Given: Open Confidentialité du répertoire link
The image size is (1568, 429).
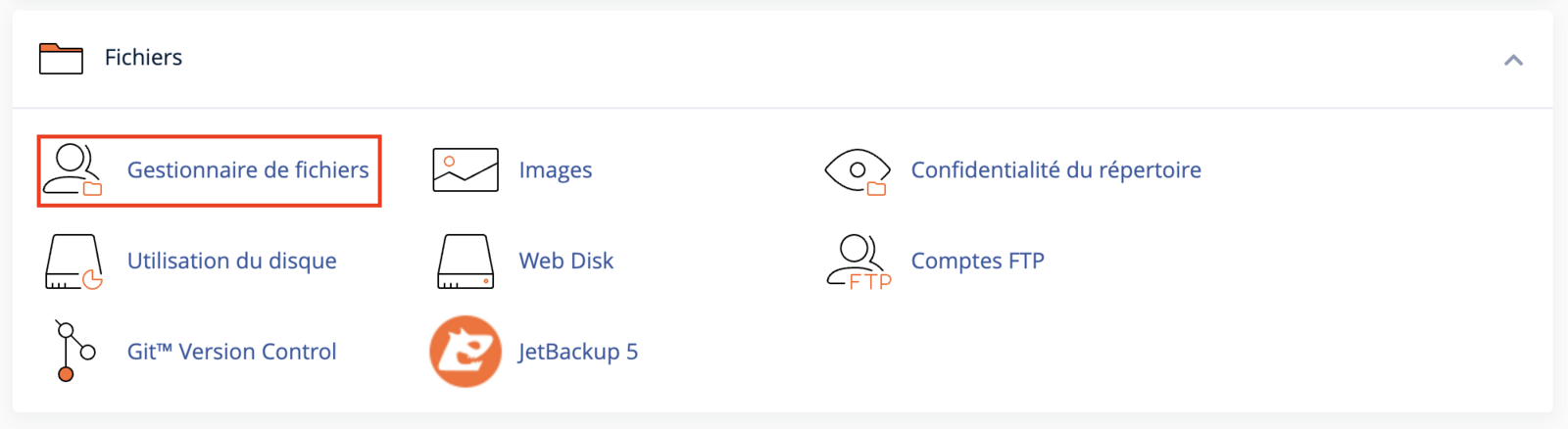Looking at the screenshot, I should coord(1055,170).
